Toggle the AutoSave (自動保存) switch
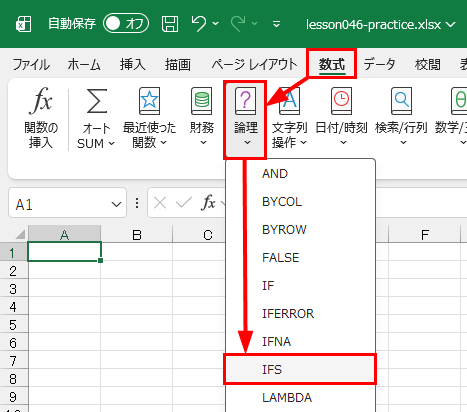 click(126, 23)
